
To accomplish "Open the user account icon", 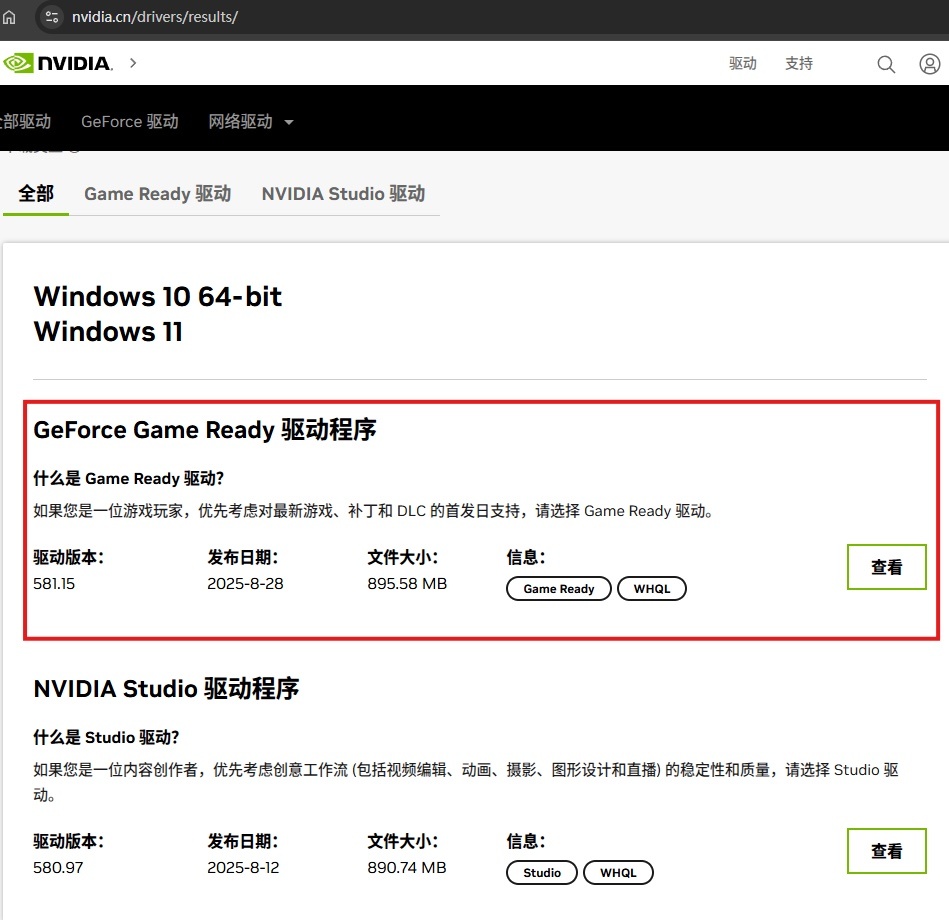I will (x=930, y=64).
